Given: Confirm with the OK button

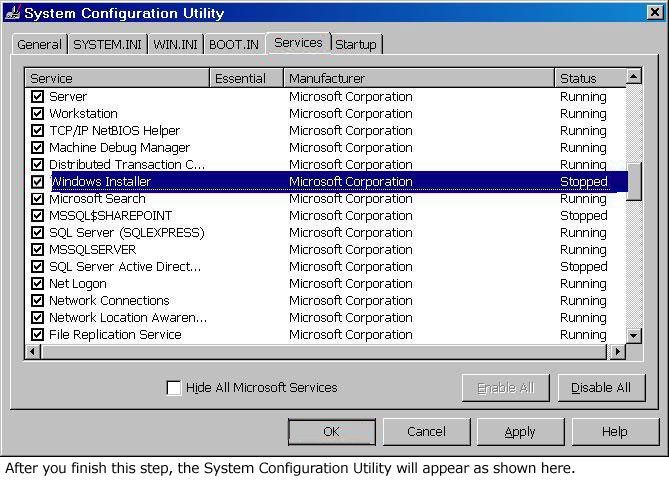Looking at the screenshot, I should pyautogui.click(x=332, y=432).
